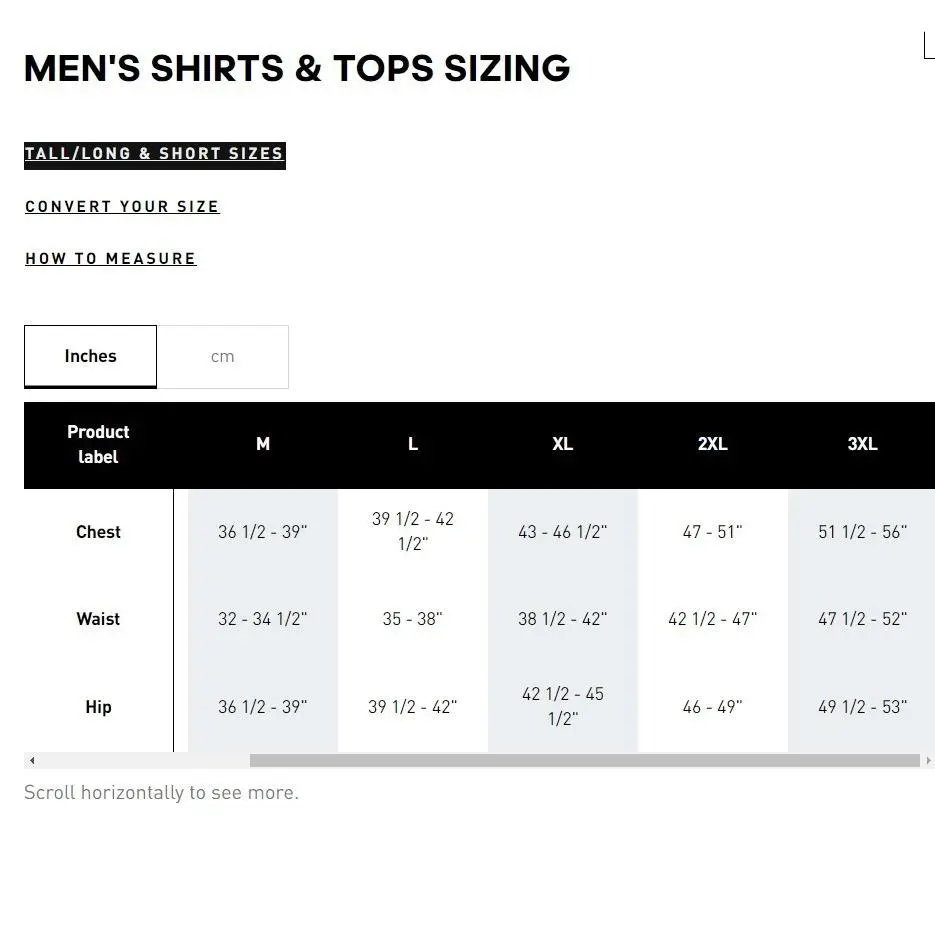This screenshot has width=935, height=935.
Task: Click the empty scrollbar track left of thumb
Action: [x=144, y=760]
